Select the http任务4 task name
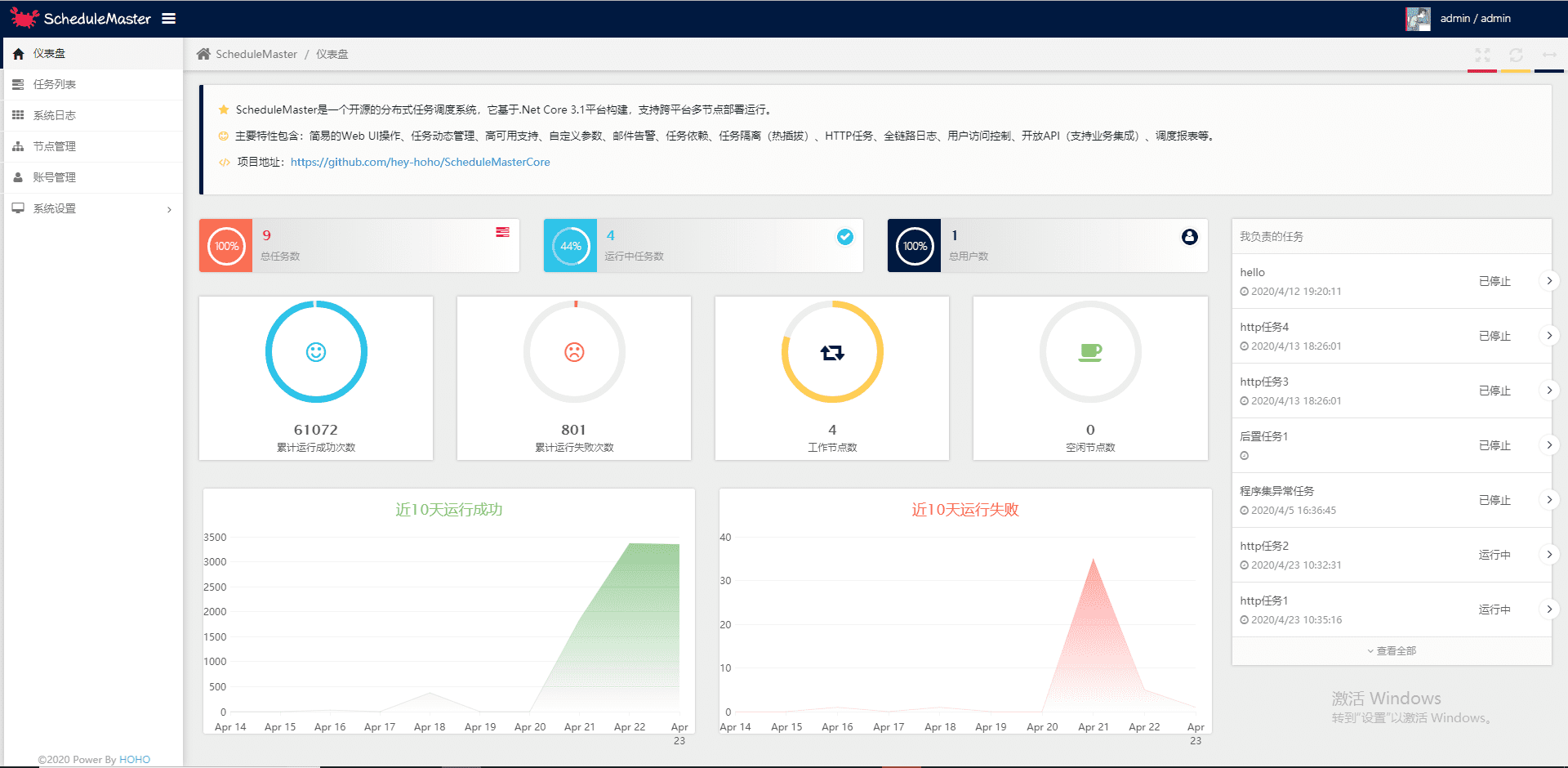1568x768 pixels. 1264,328
